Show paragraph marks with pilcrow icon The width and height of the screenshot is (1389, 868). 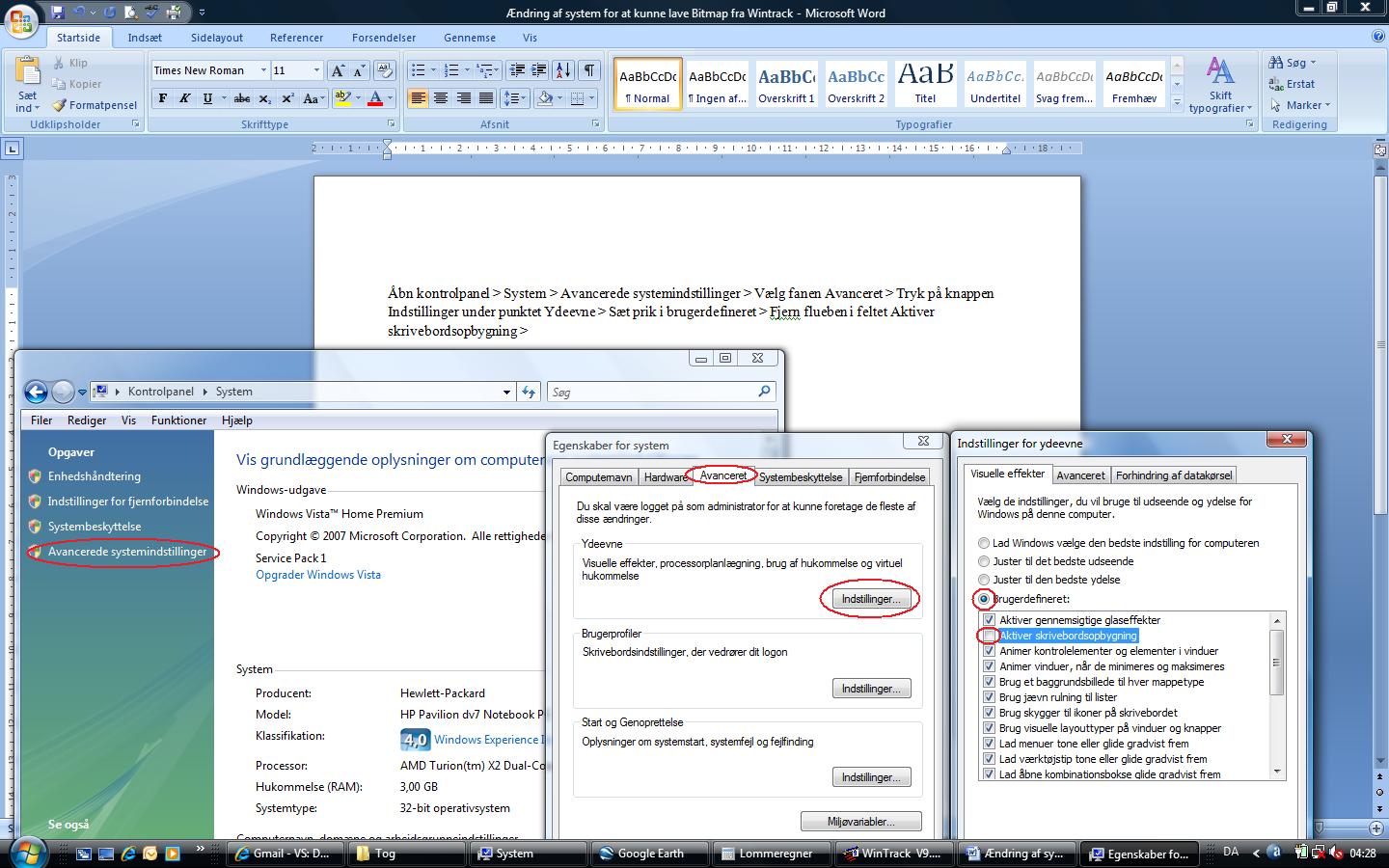(x=589, y=70)
